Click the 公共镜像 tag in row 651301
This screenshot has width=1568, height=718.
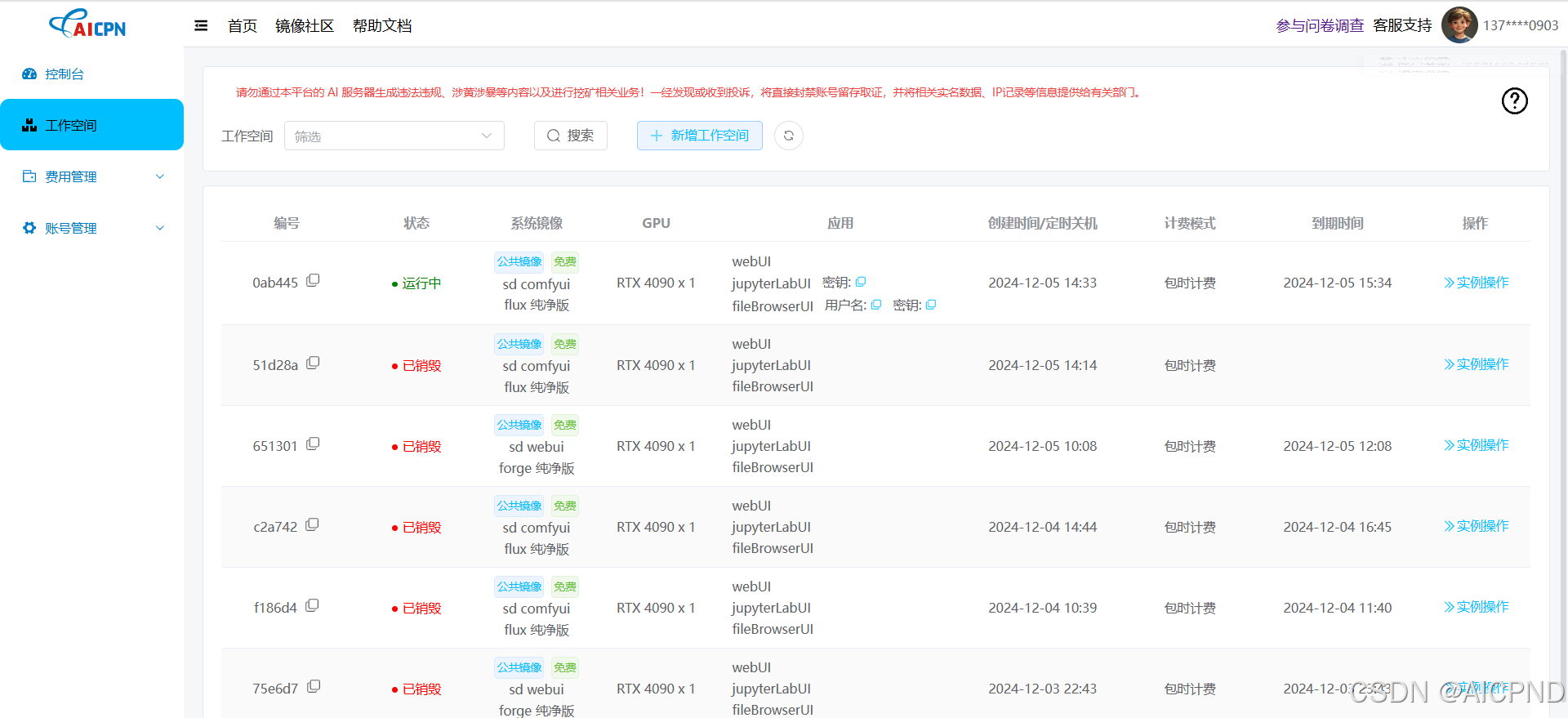point(519,425)
